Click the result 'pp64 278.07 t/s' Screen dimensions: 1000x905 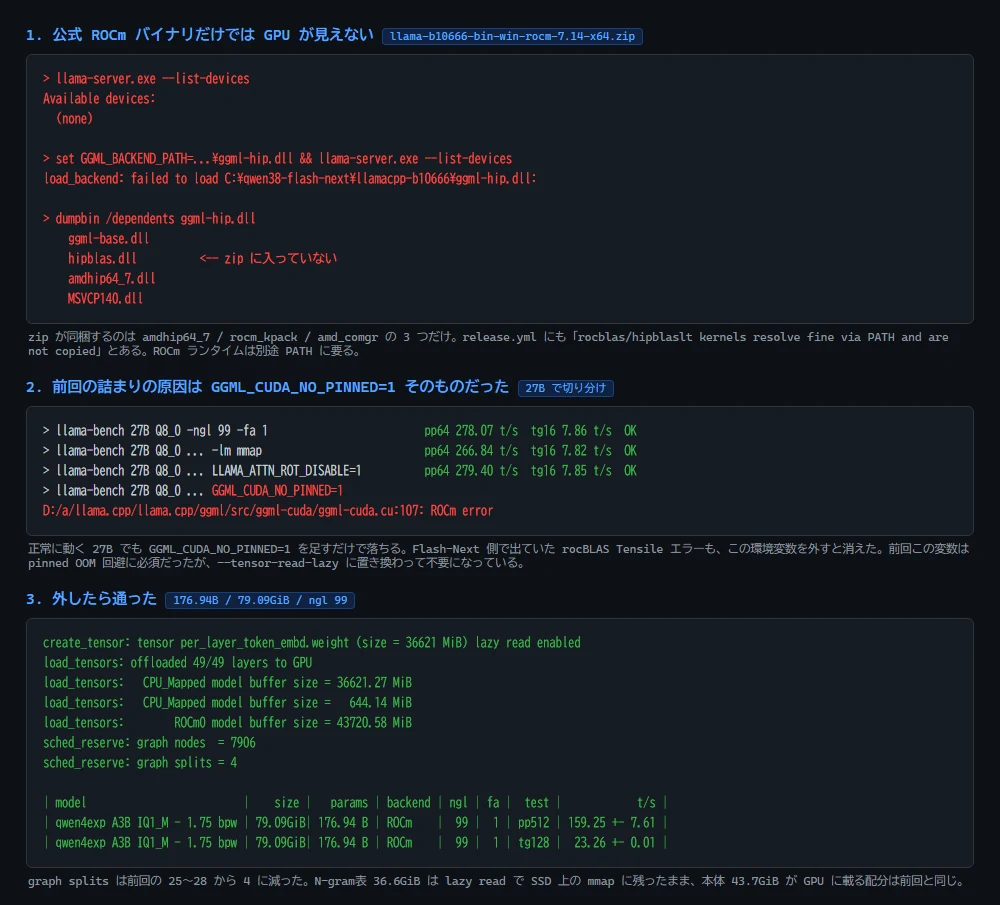pos(471,430)
